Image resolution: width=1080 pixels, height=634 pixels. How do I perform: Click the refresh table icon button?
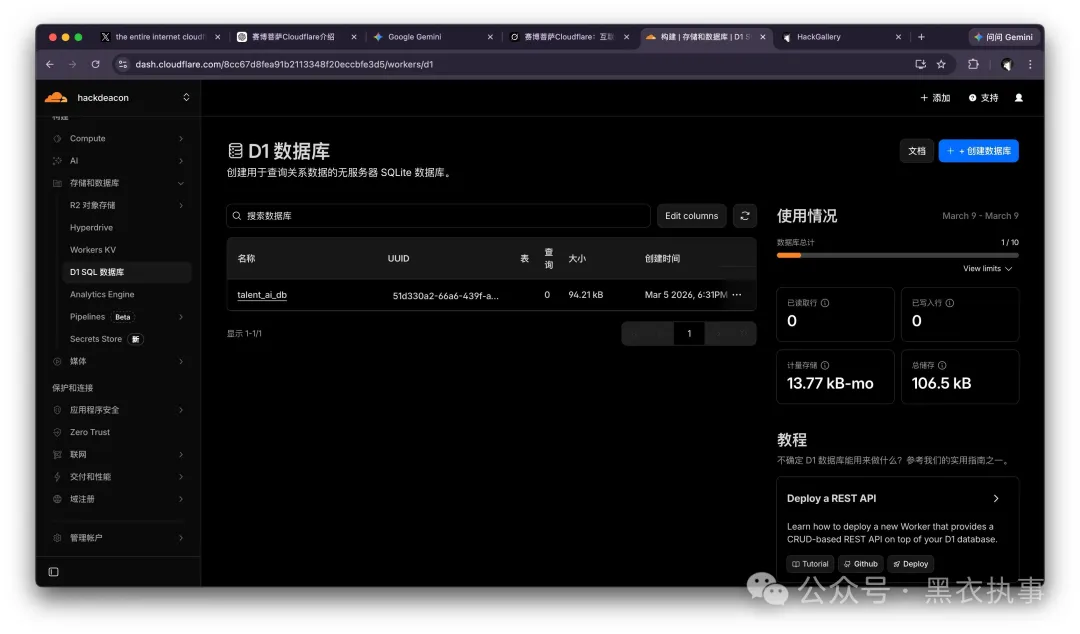[745, 216]
